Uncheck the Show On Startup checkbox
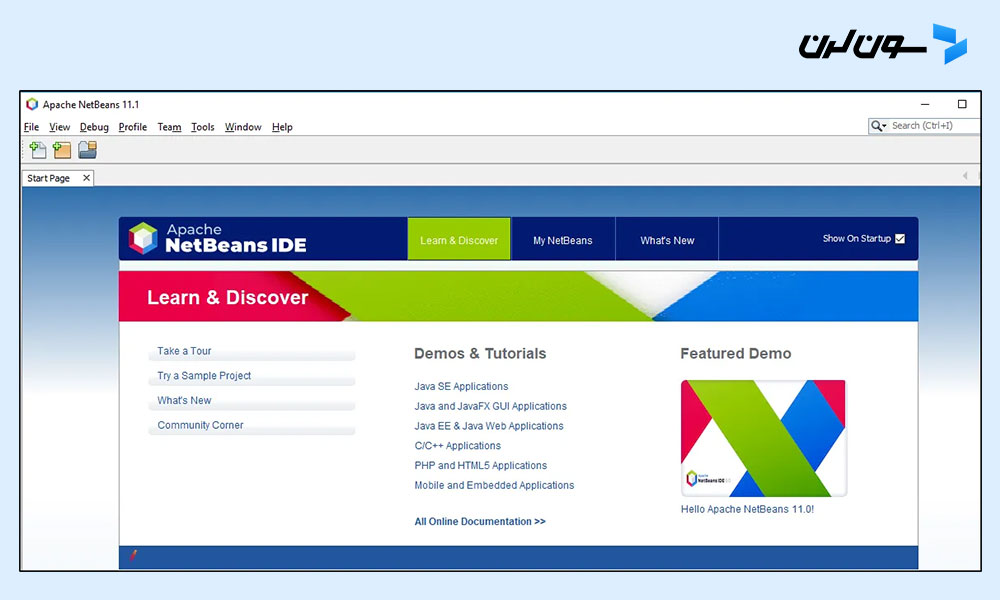This screenshot has width=1000, height=600. 900,239
